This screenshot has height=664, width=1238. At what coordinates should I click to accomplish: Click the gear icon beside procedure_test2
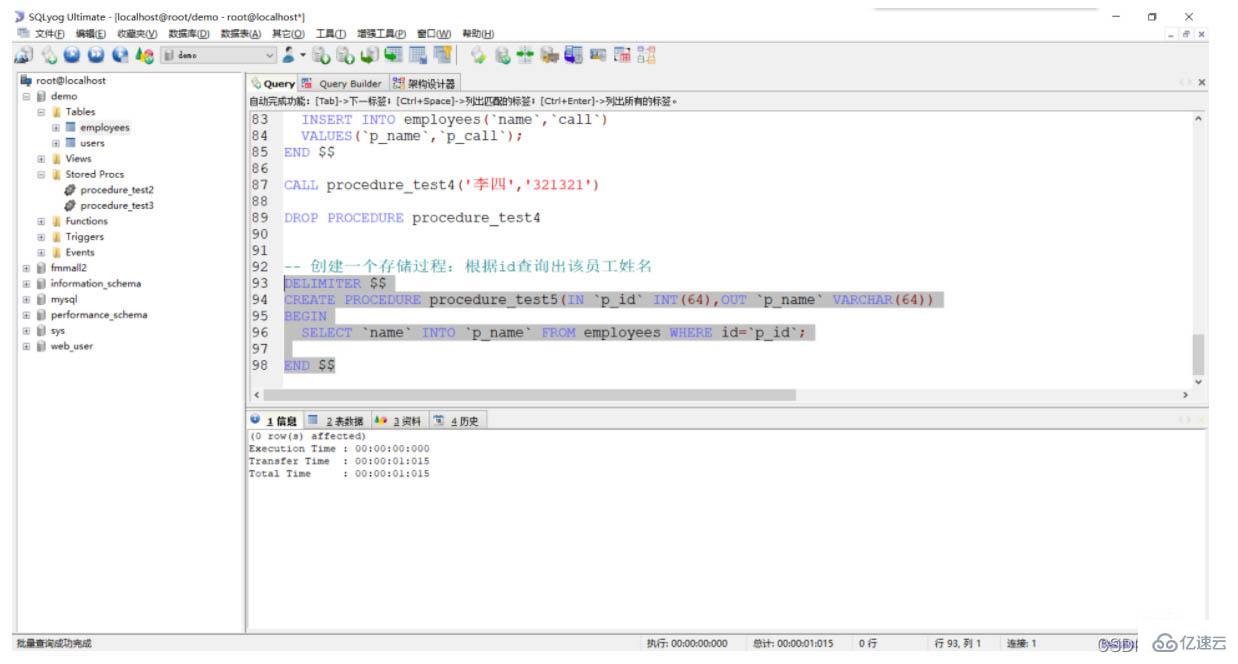tap(70, 190)
